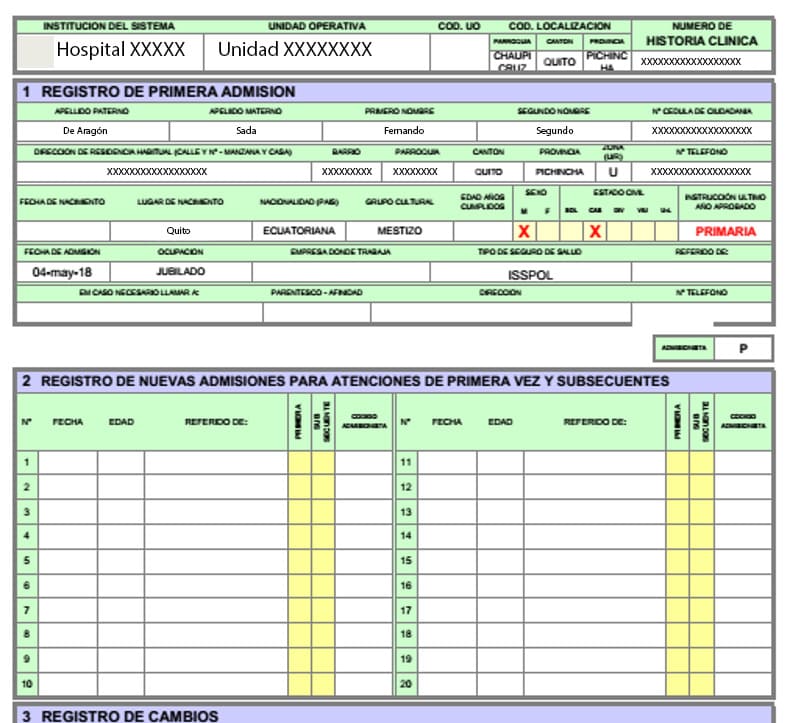
Task: Click the lugar de nacimiento 'Quito' field
Action: click(x=179, y=231)
